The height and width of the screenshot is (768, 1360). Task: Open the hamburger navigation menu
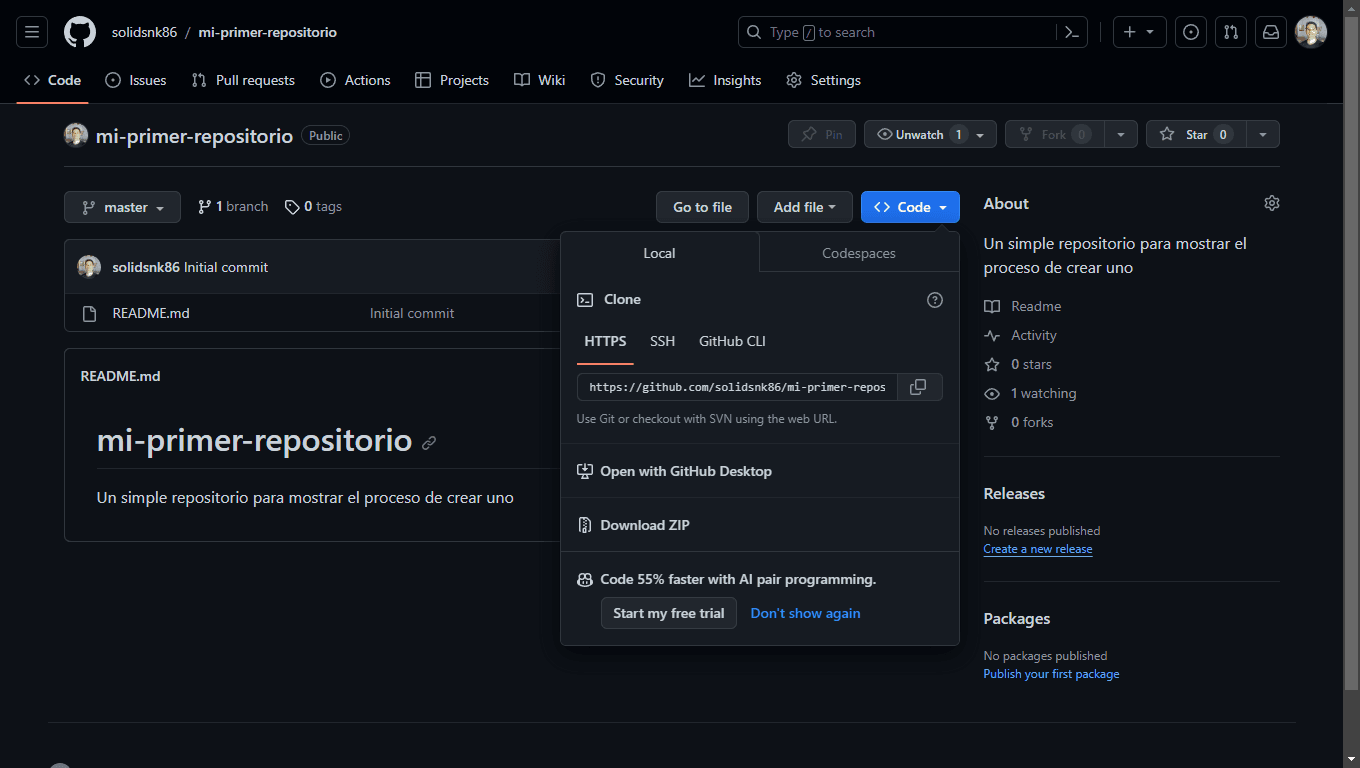point(32,32)
